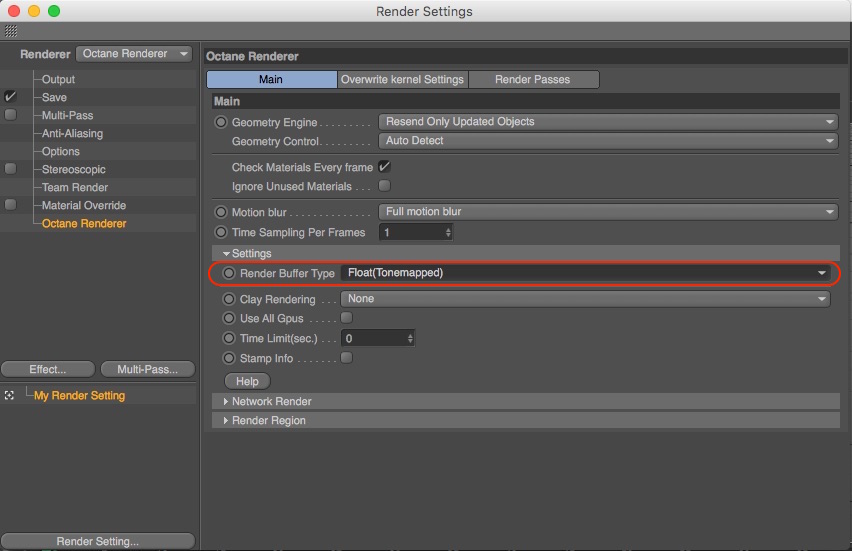
Task: Click the Motion blur keyframe circle
Action: click(221, 212)
